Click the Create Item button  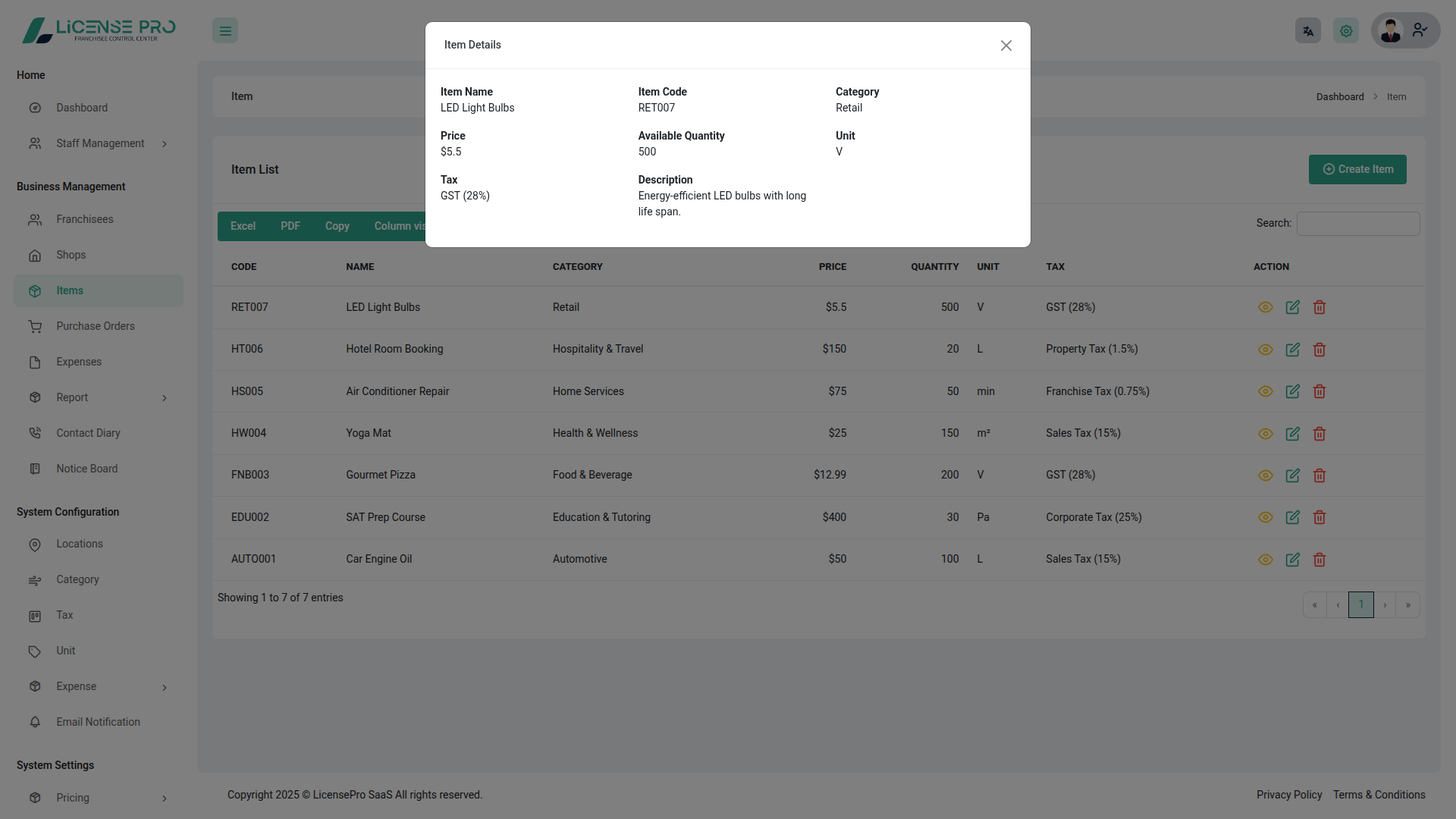point(1357,169)
